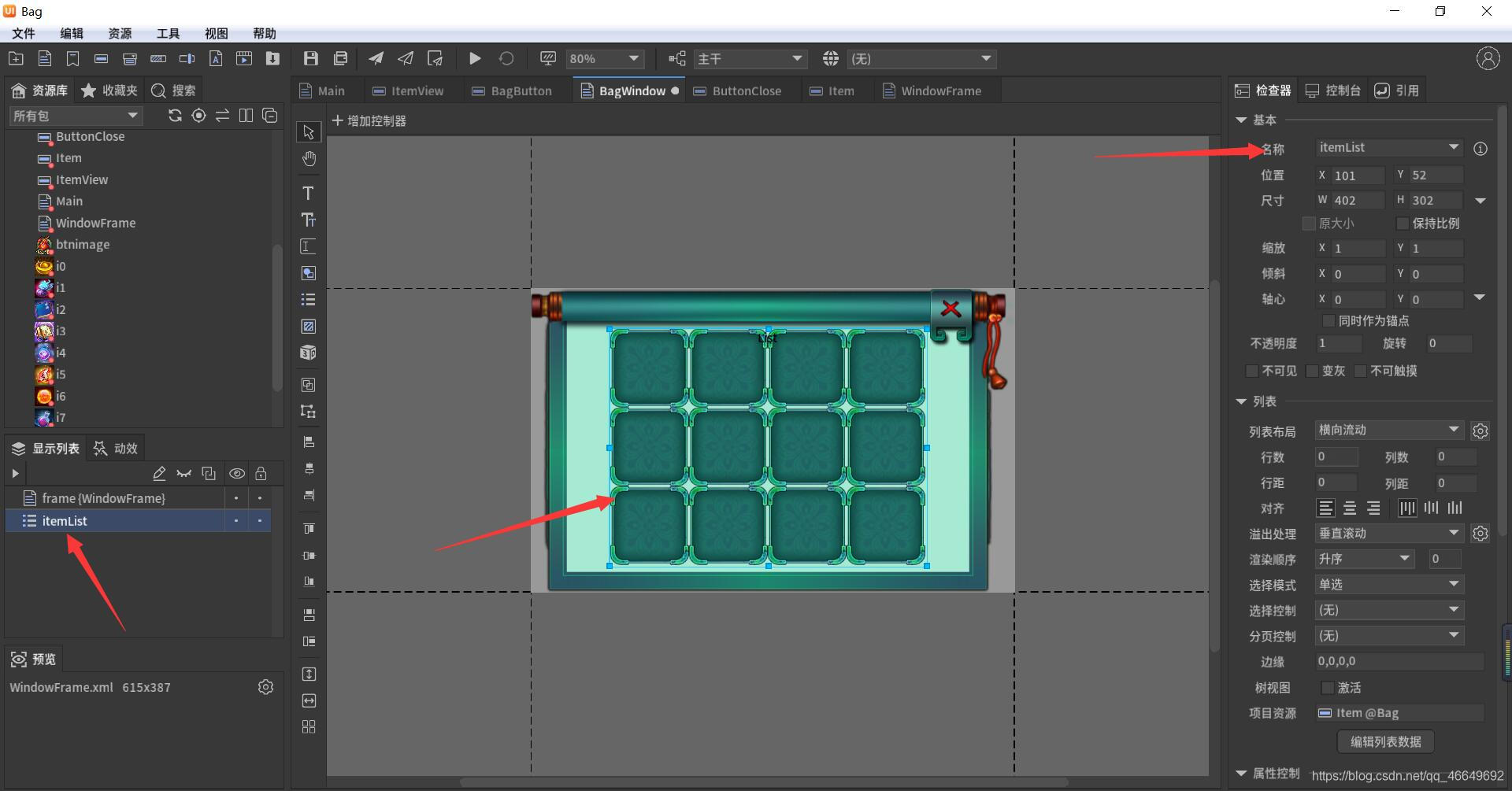This screenshot has width=1512, height=791.
Task: Collapse the 基本 section
Action: (1242, 120)
